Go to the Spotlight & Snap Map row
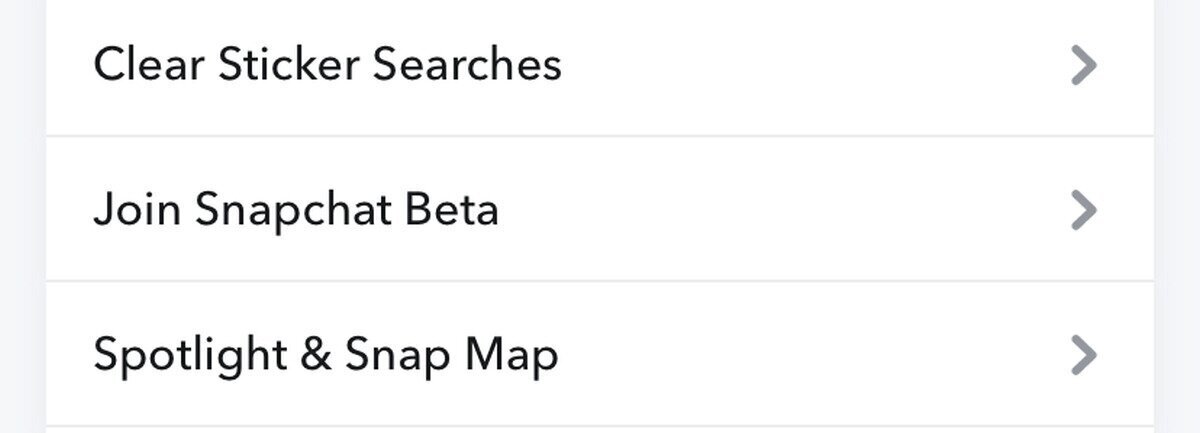The height and width of the screenshot is (433, 1200). [x=600, y=355]
